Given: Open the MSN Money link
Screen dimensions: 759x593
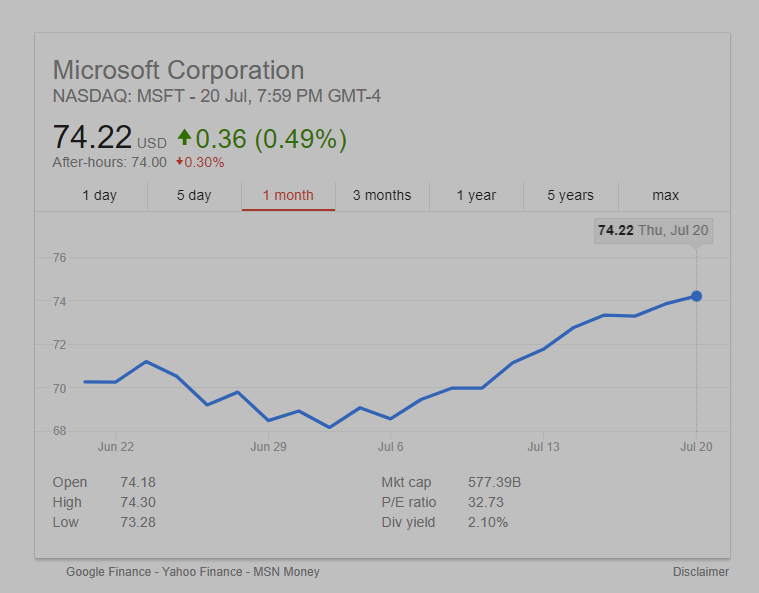Looking at the screenshot, I should tap(286, 572).
